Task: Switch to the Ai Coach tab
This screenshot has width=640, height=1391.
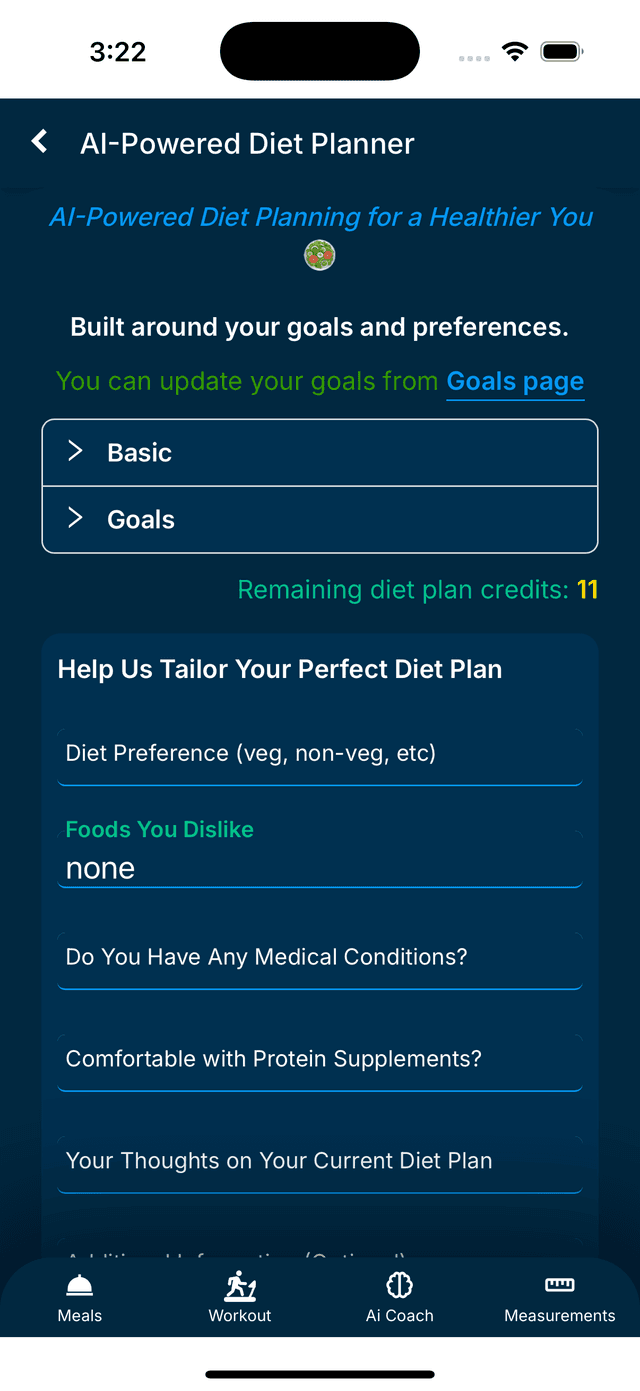Action: pyautogui.click(x=399, y=1297)
